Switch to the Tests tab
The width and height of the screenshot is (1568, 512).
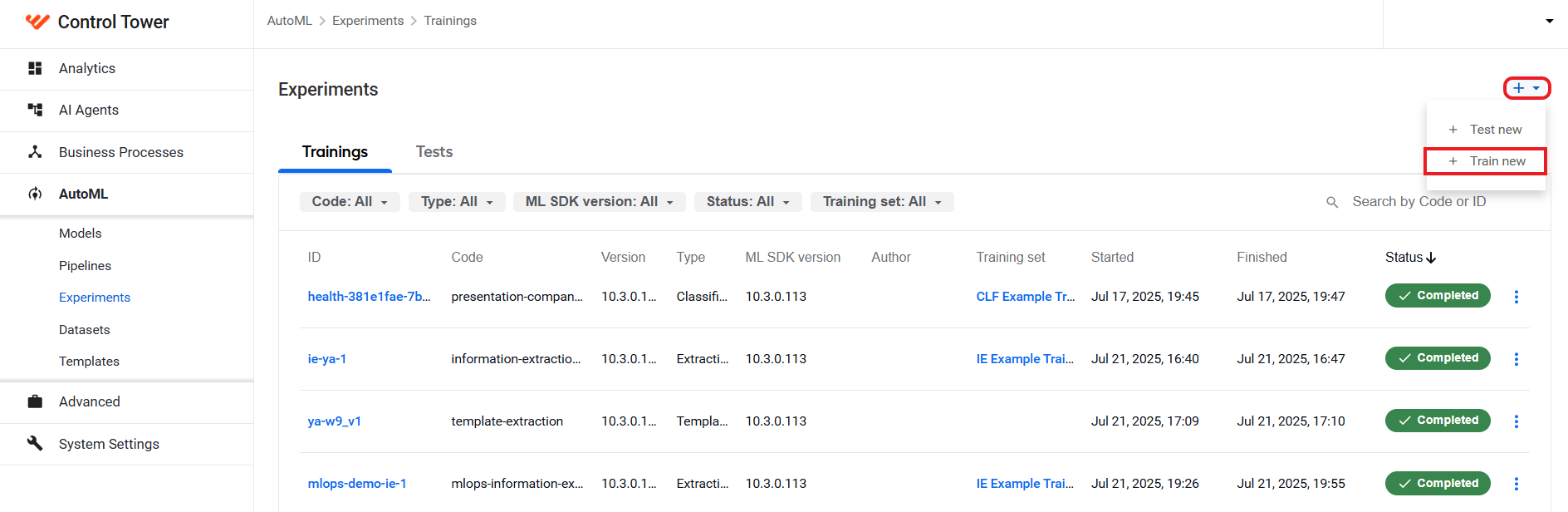[x=434, y=152]
